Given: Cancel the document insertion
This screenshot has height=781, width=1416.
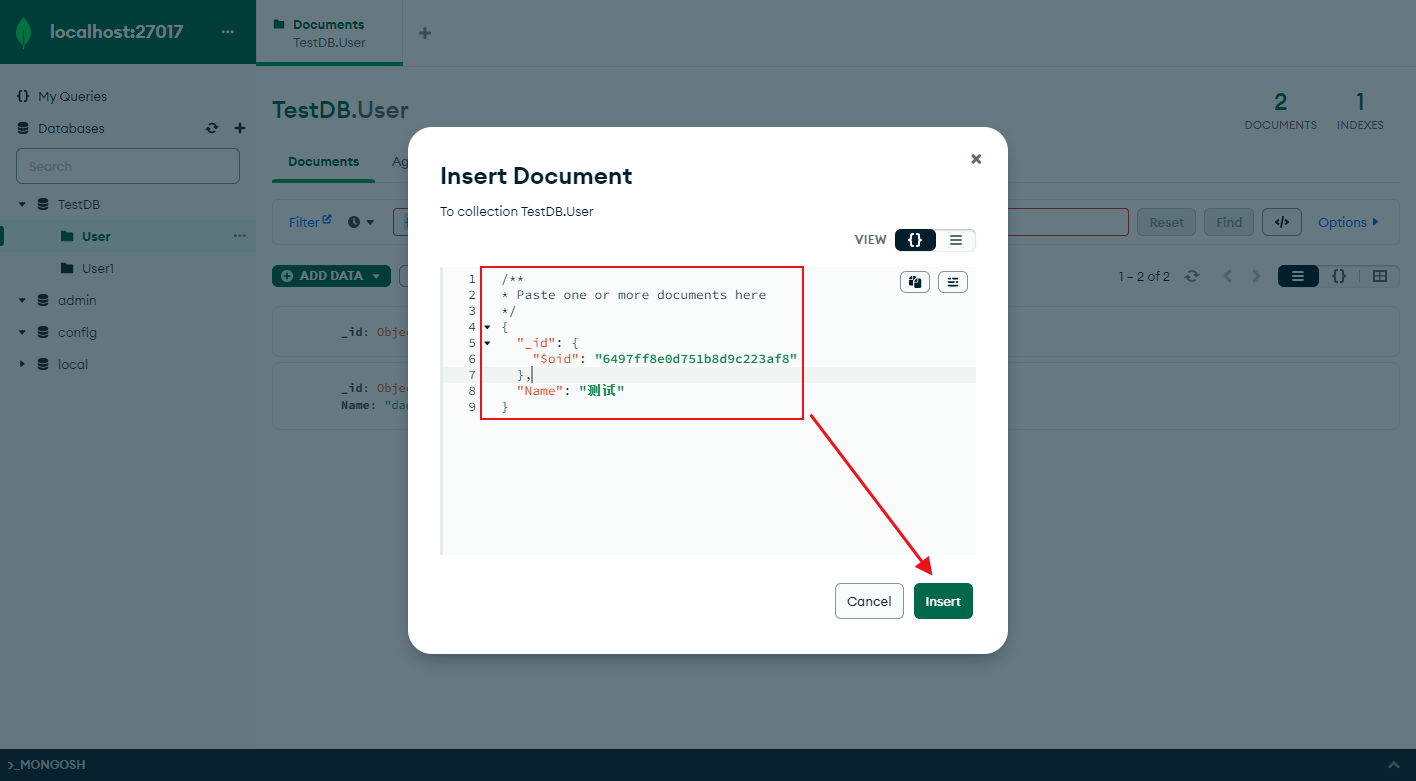Looking at the screenshot, I should point(869,601).
